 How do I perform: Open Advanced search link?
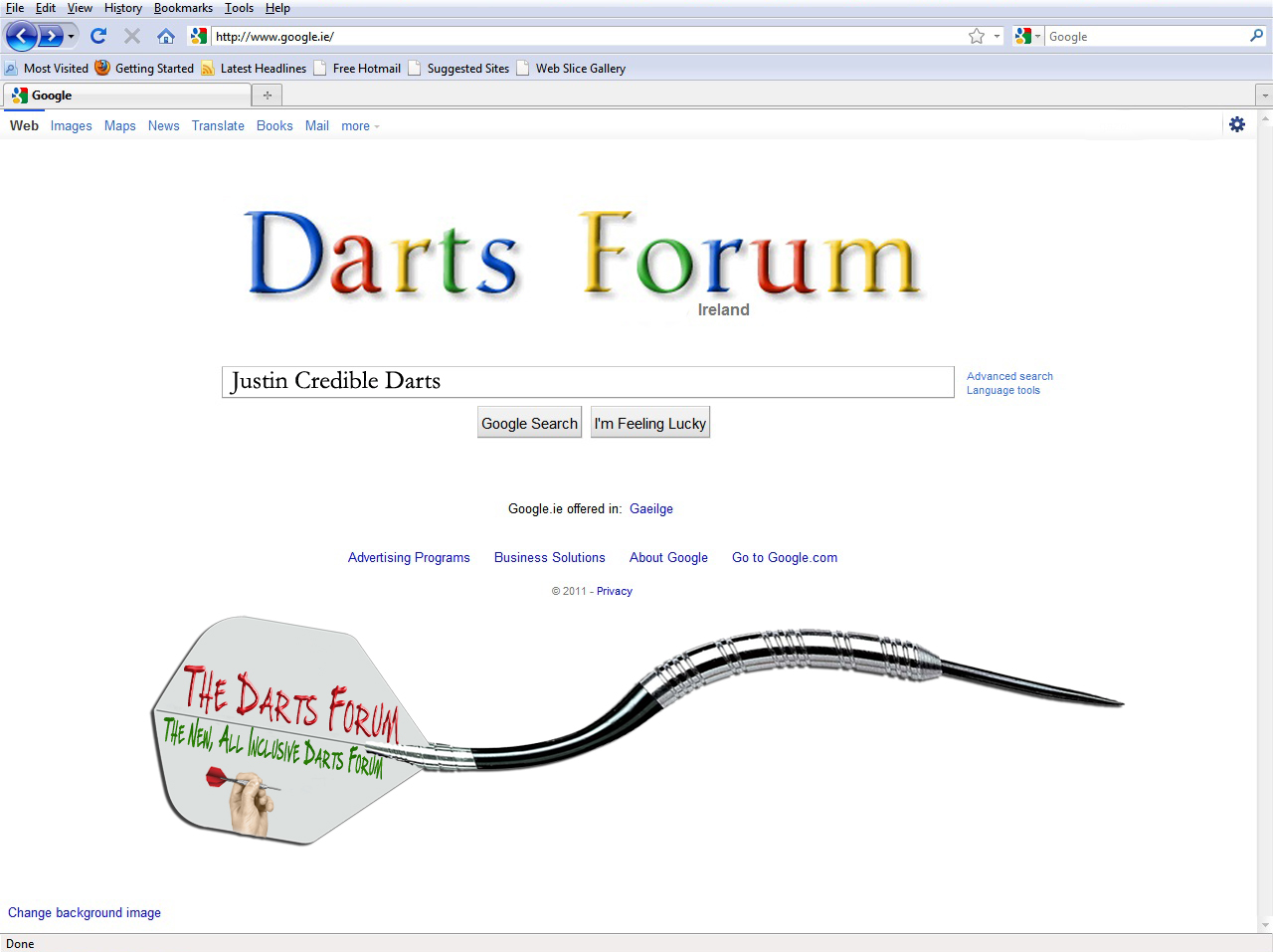[x=1009, y=376]
